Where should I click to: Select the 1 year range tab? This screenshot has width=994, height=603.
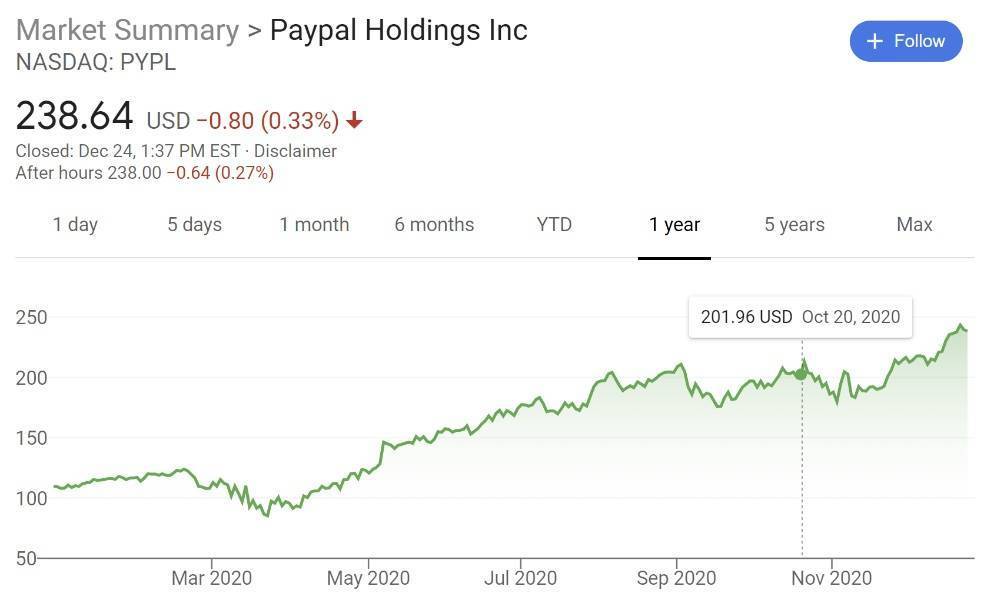point(674,224)
